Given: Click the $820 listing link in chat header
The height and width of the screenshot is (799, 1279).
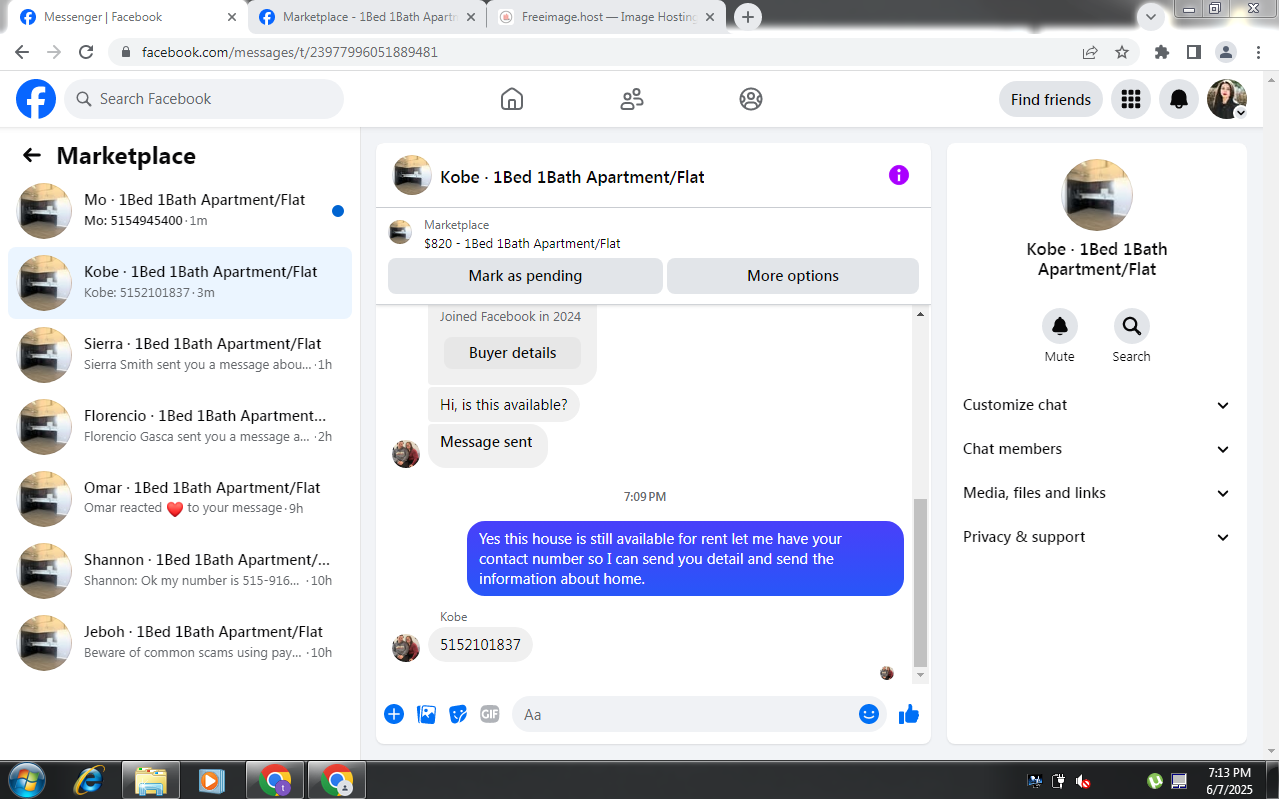Looking at the screenshot, I should coord(522,243).
